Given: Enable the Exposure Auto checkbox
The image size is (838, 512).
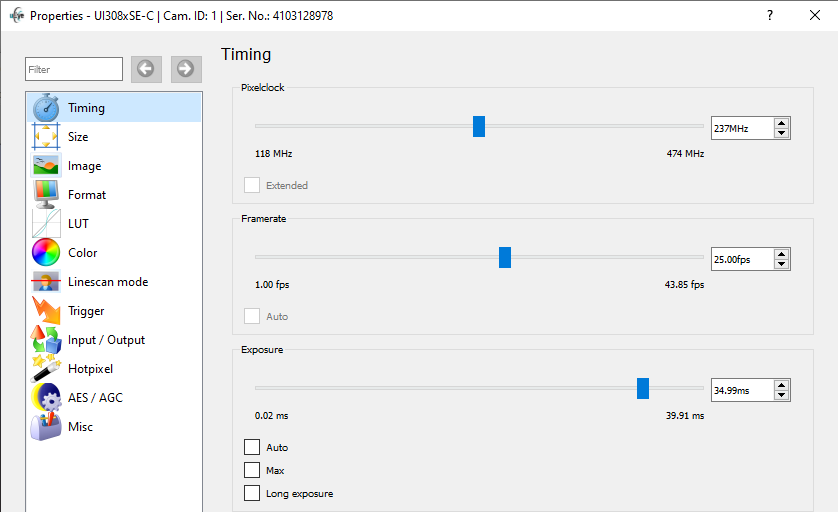Looking at the screenshot, I should [x=252, y=447].
